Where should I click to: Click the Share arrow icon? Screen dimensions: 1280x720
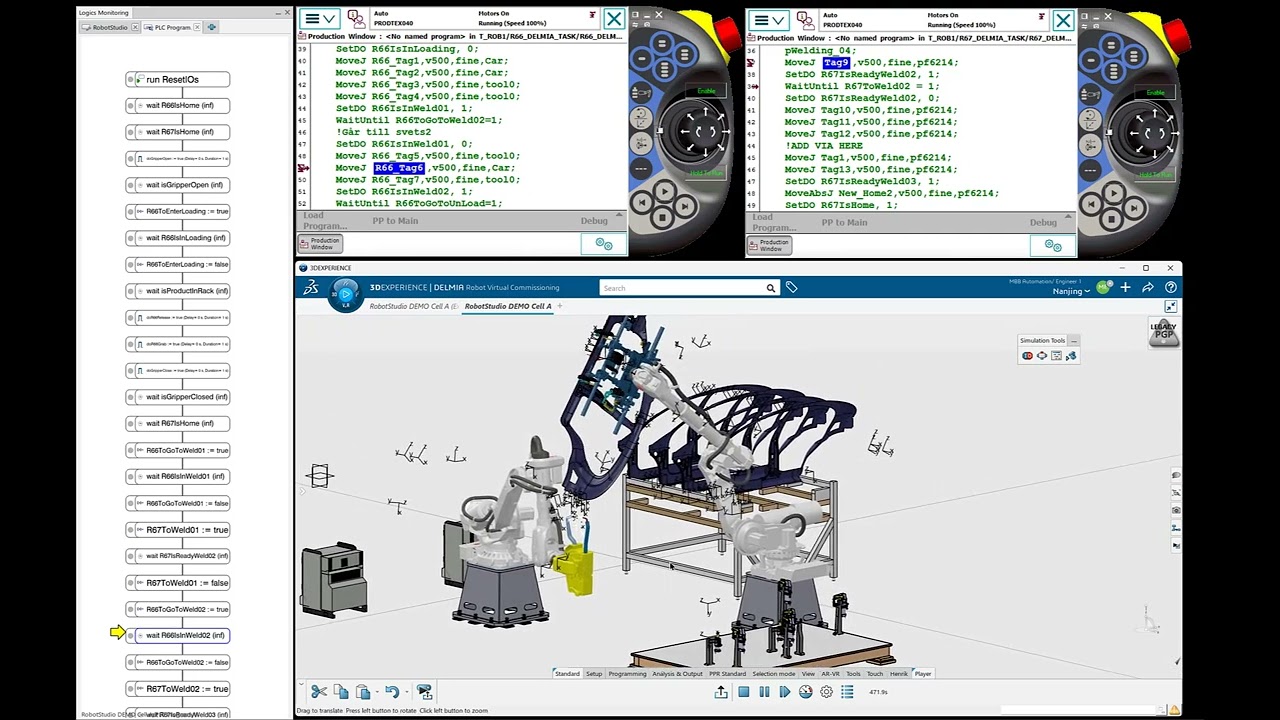tap(1148, 288)
